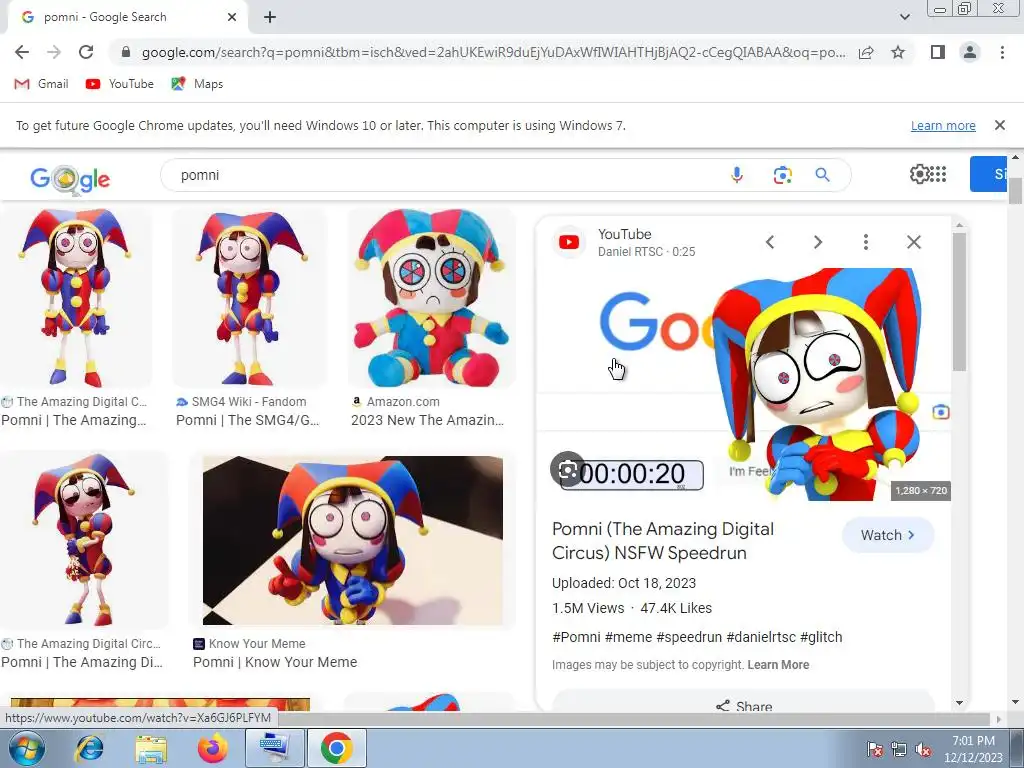Open Chrome three-dot menu
This screenshot has height=768, width=1024.
[x=1002, y=52]
